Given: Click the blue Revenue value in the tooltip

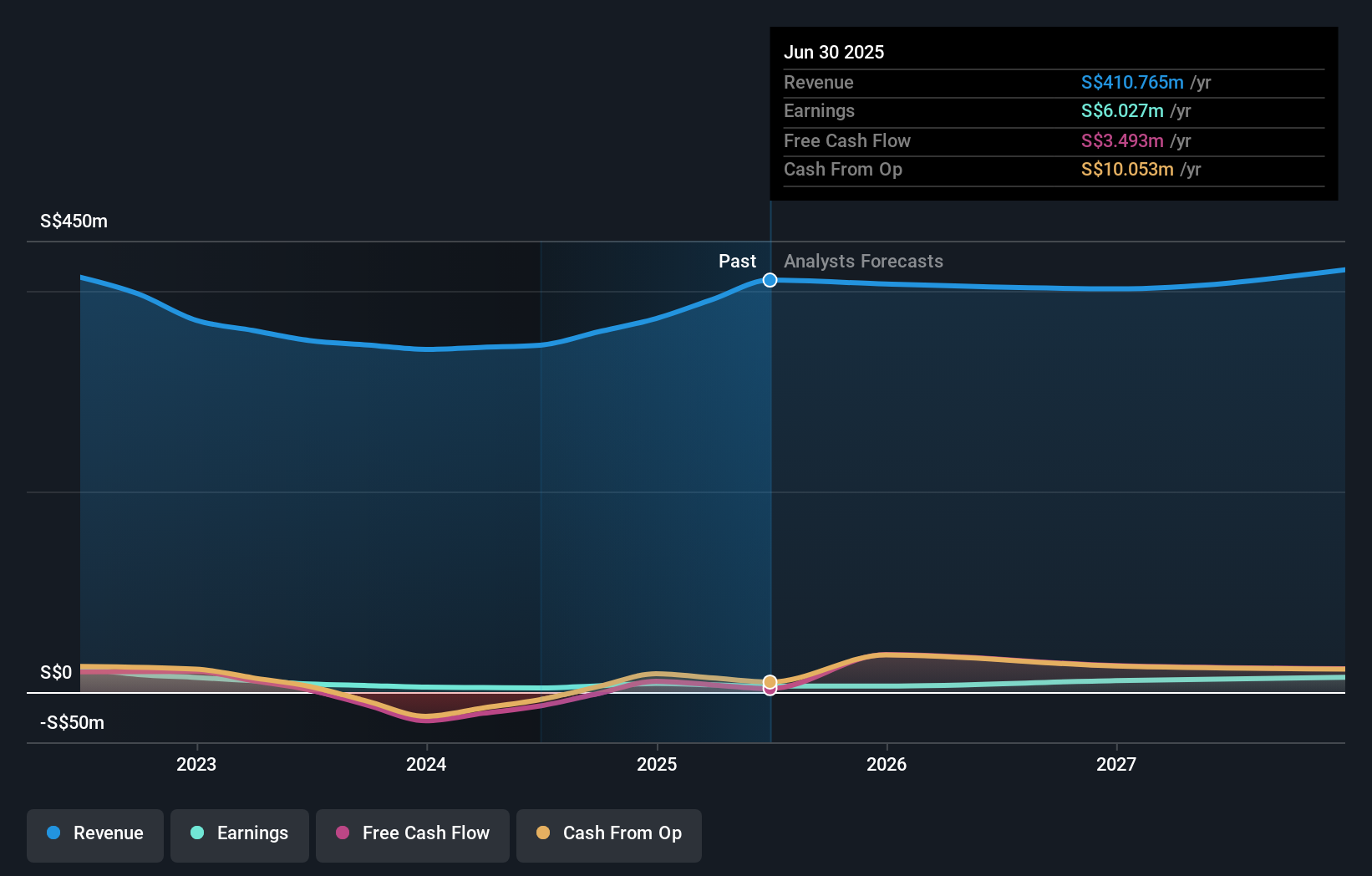Looking at the screenshot, I should (1132, 83).
